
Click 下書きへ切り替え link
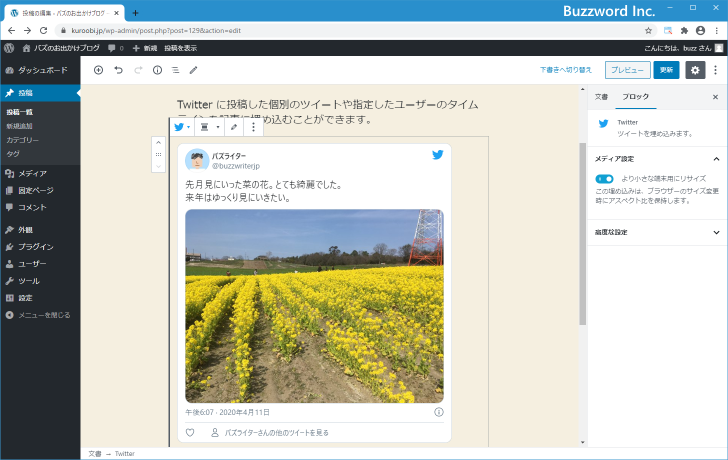coord(566,70)
